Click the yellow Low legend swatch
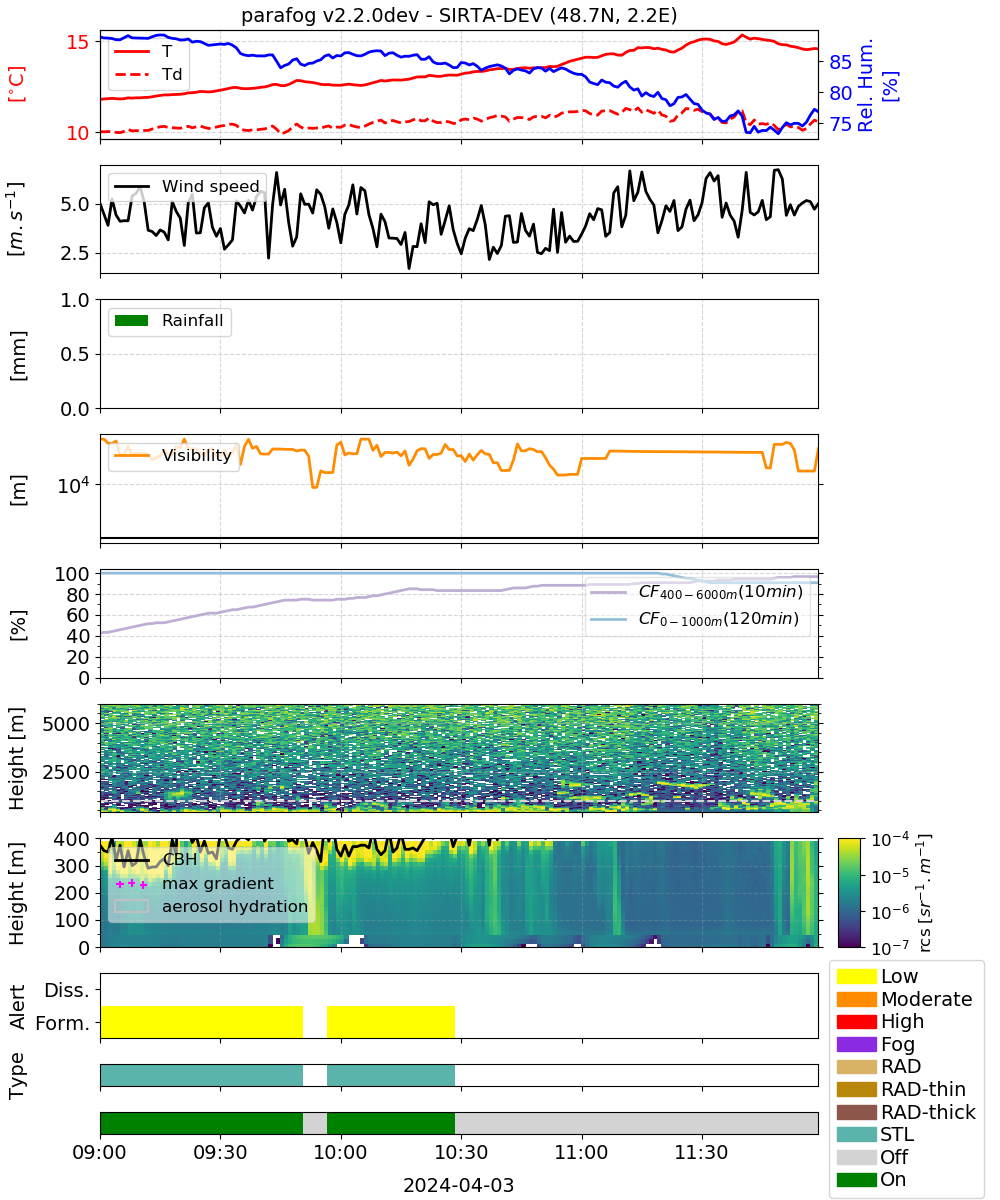Screen dimensions: 1000x1200 click(856, 976)
